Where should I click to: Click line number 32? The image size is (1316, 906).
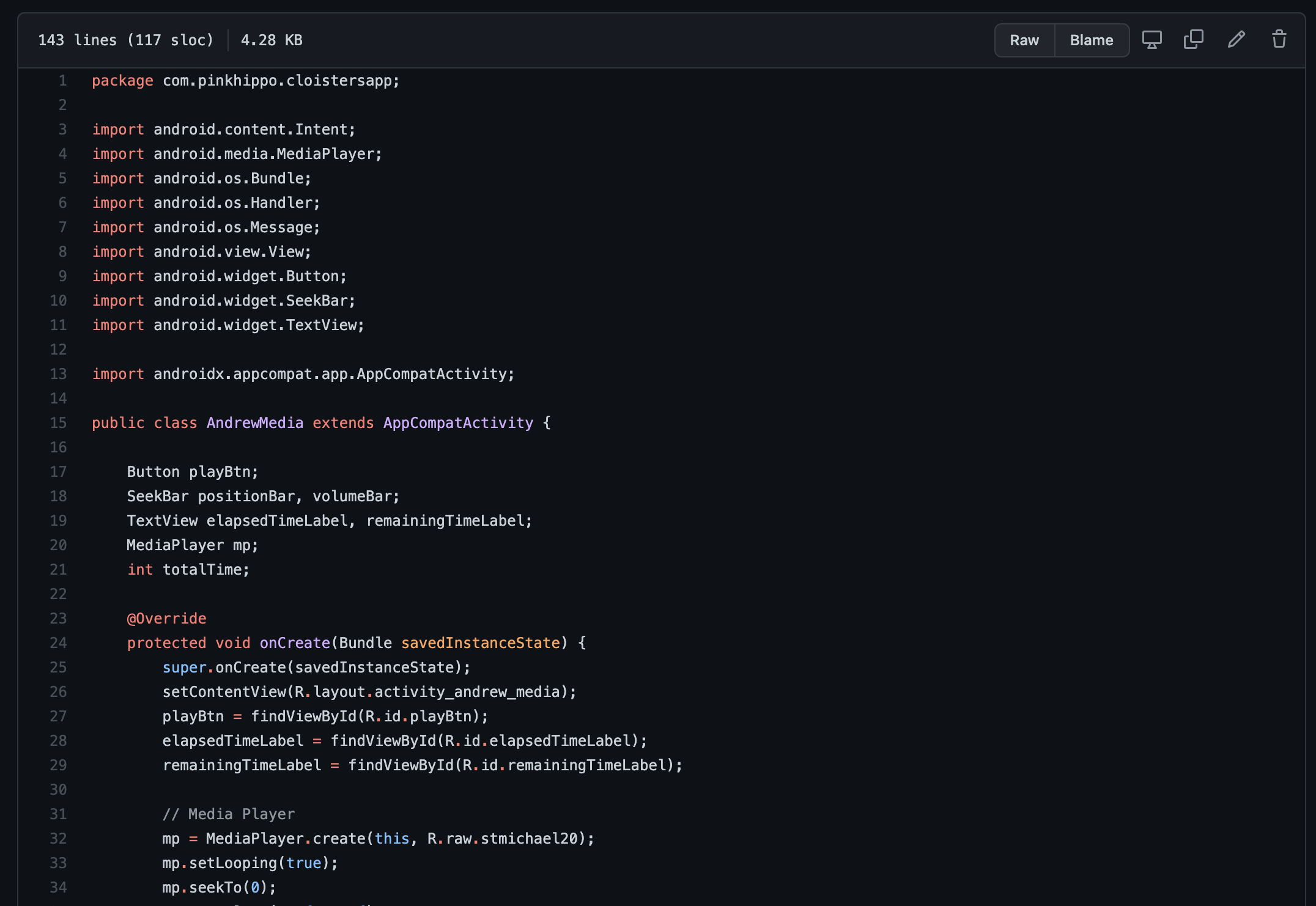coord(59,839)
